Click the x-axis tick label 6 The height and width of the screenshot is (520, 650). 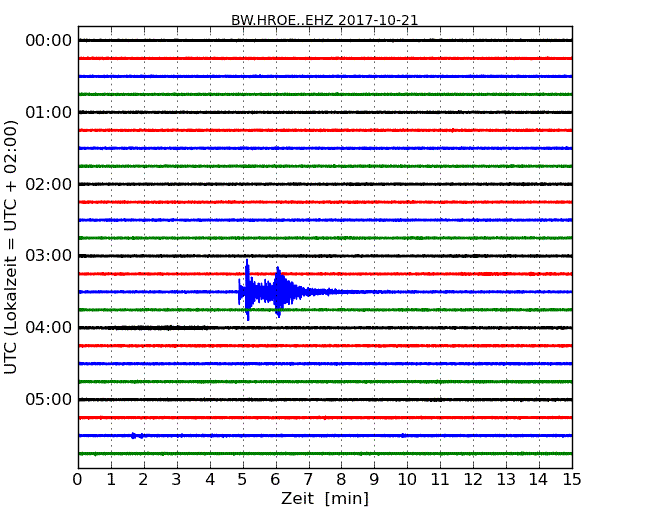(x=276, y=480)
